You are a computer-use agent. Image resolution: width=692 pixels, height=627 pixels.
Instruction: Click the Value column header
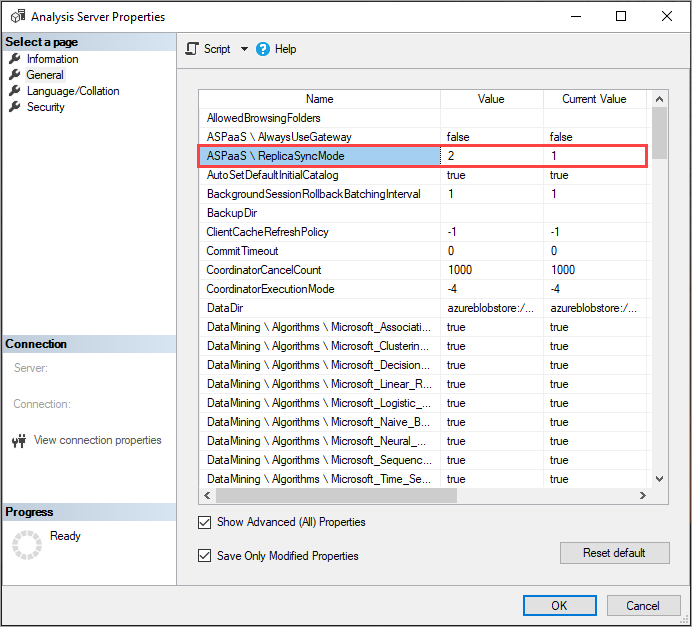491,99
